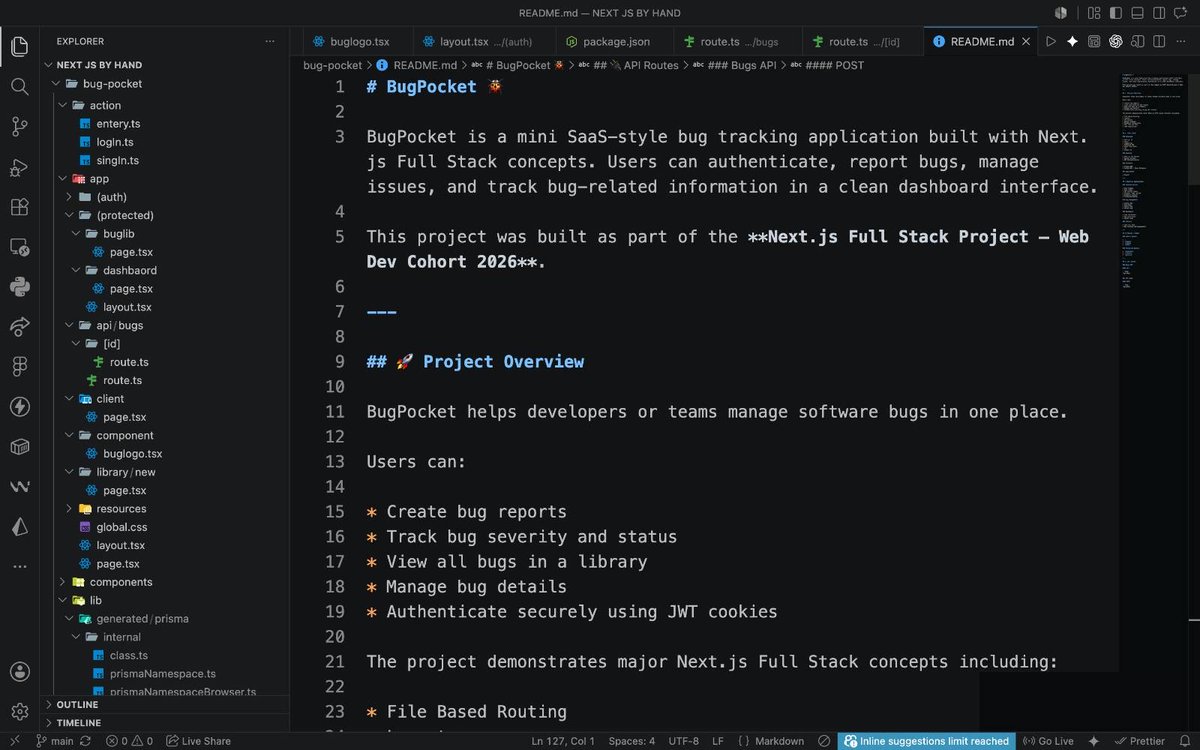Open Explorer views and more actions menu
Viewport: 1200px width, 750px height.
click(x=270, y=41)
